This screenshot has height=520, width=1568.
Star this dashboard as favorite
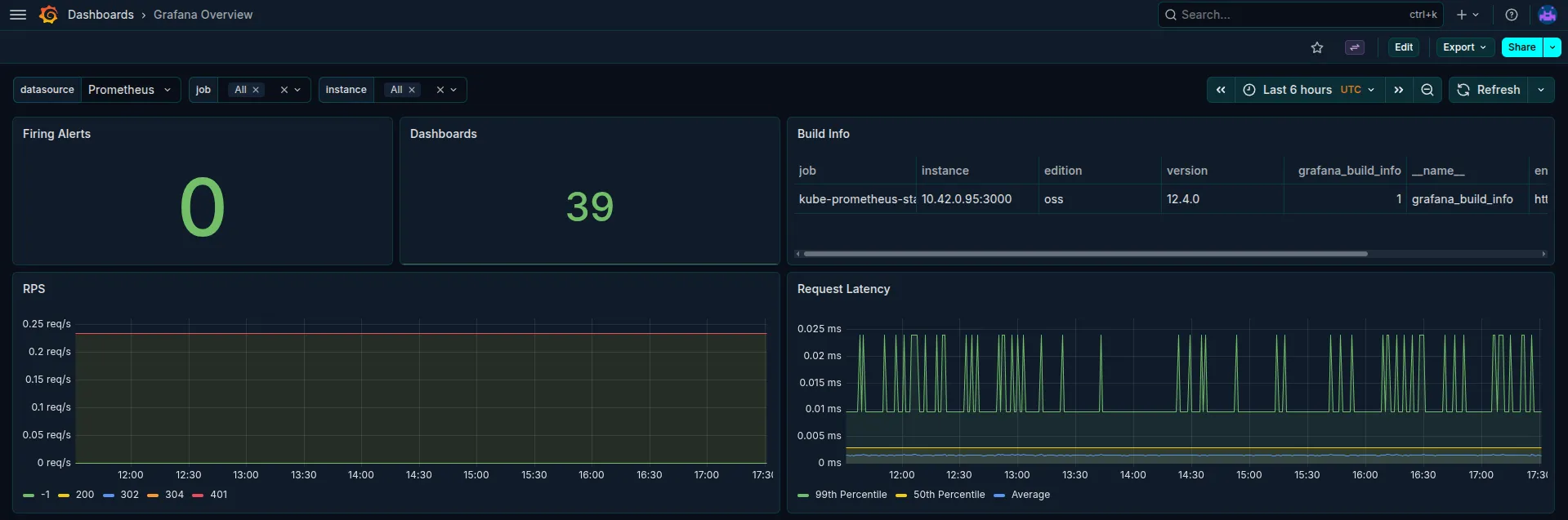[x=1317, y=47]
